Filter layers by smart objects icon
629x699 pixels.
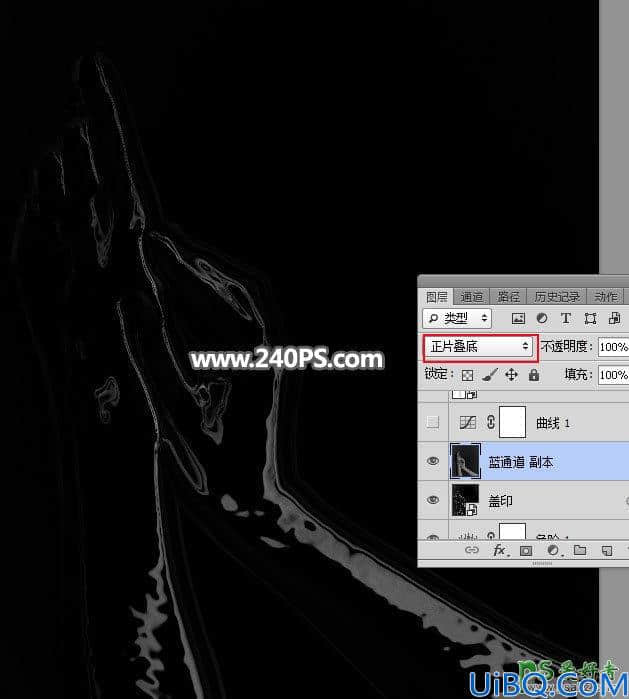pyautogui.click(x=614, y=318)
